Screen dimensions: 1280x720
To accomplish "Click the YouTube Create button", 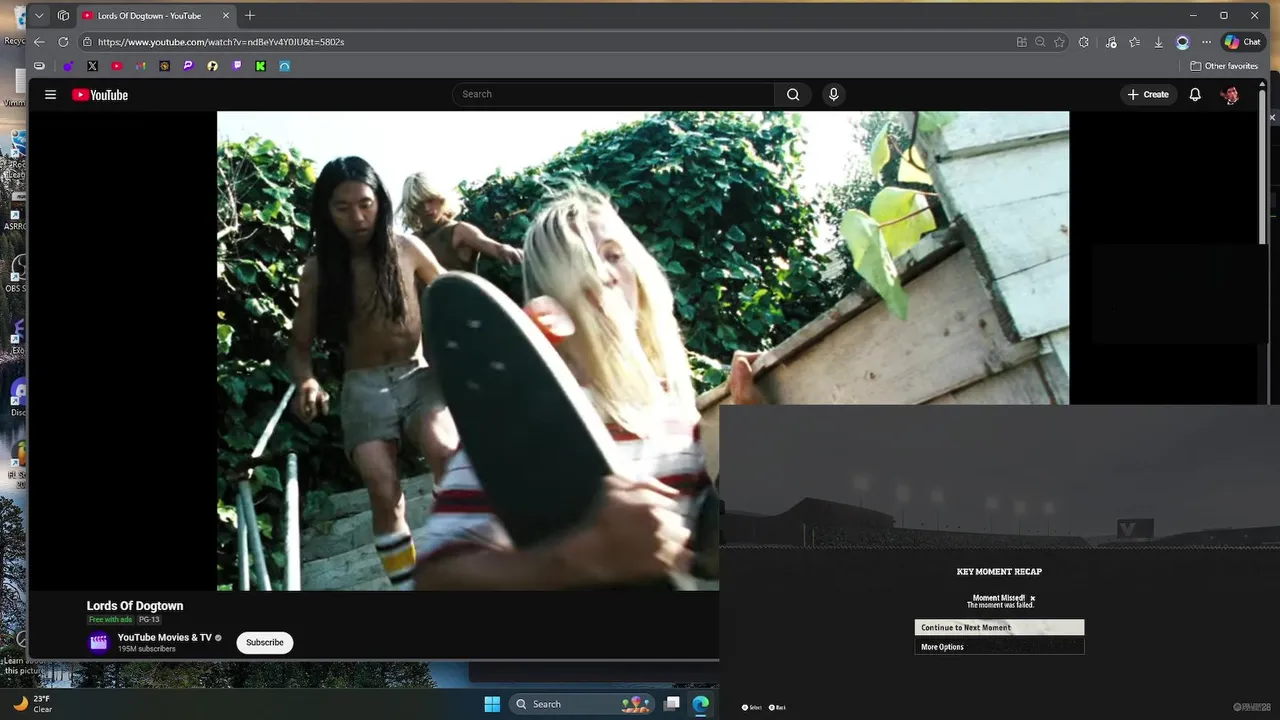I will click(x=1148, y=94).
